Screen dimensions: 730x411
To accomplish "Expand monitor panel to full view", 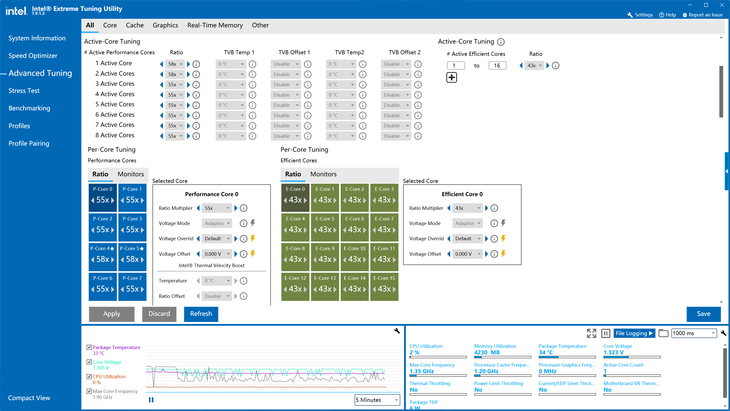I will click(591, 333).
